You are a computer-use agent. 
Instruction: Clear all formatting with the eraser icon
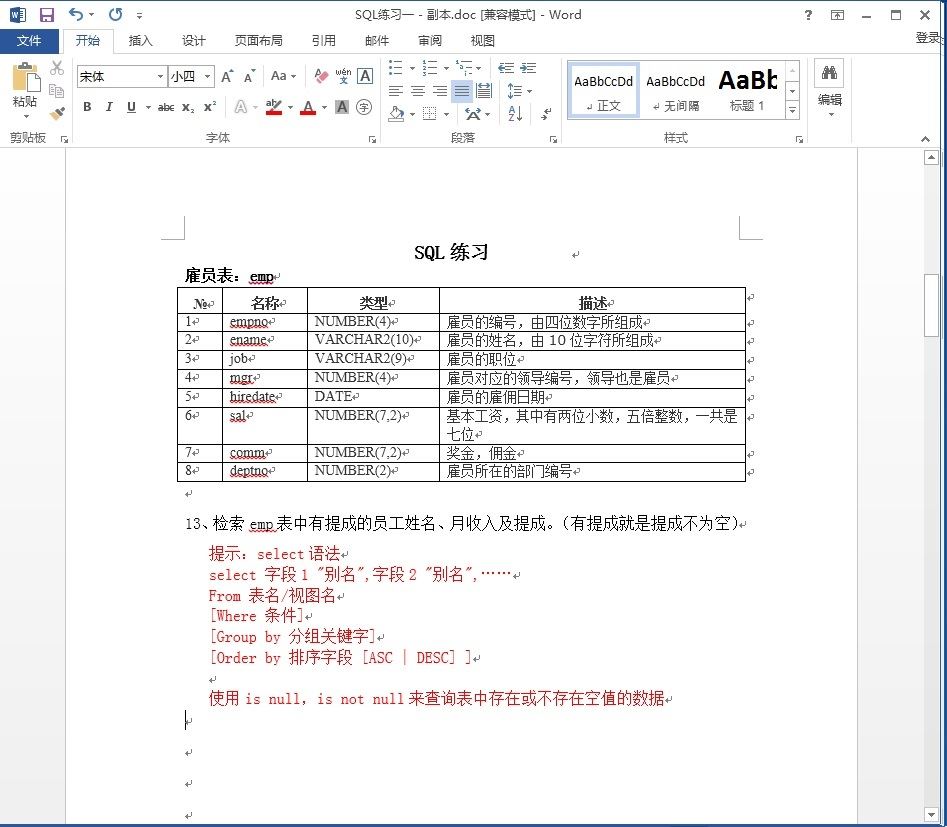pos(321,76)
